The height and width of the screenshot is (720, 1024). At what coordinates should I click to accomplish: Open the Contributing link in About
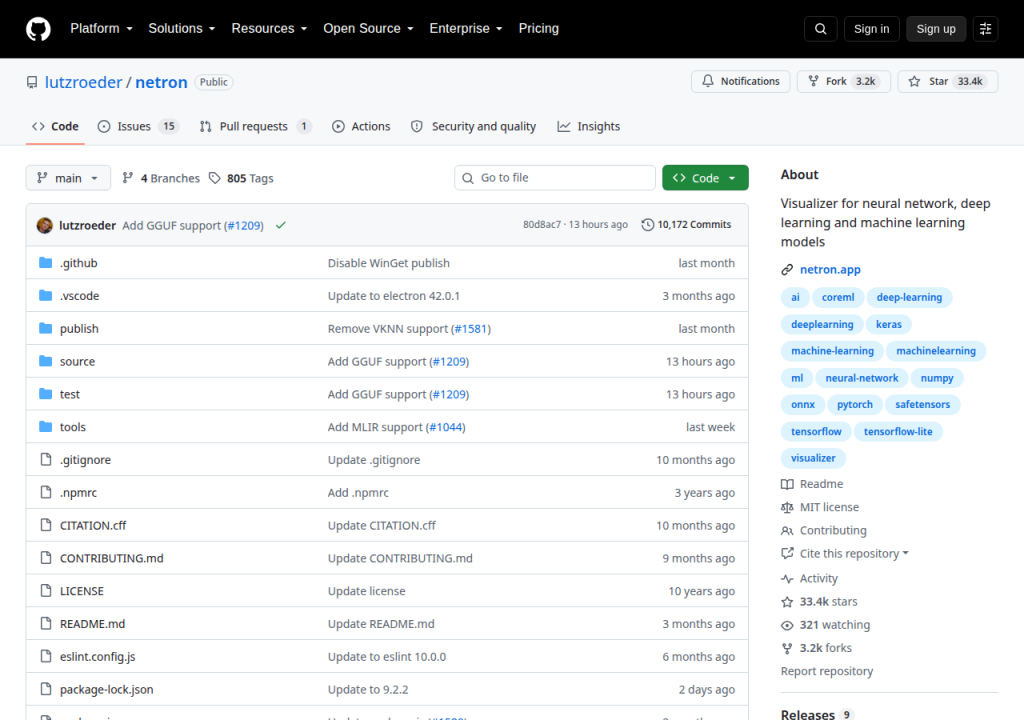(x=833, y=531)
